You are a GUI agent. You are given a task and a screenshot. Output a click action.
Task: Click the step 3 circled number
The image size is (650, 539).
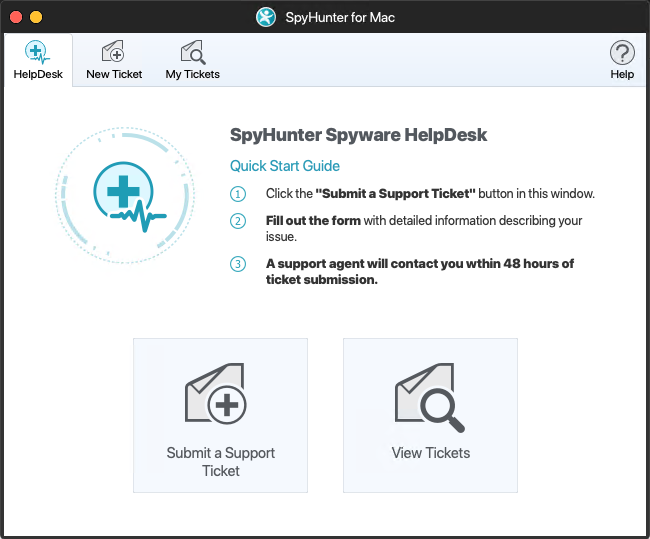(238, 264)
